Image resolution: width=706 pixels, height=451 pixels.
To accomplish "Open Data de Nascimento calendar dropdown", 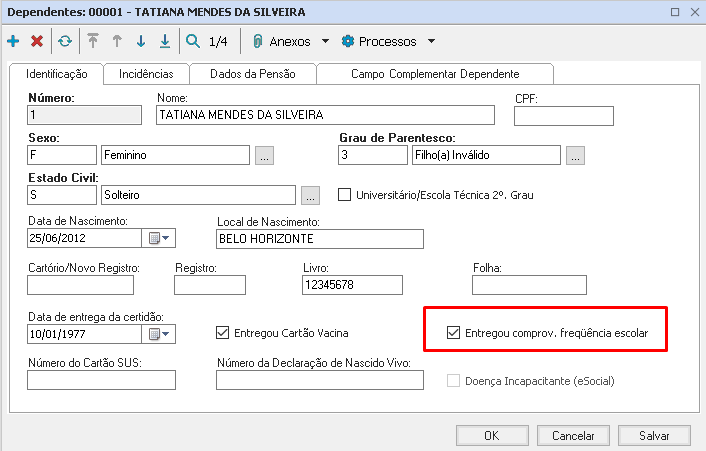I will tap(158, 238).
